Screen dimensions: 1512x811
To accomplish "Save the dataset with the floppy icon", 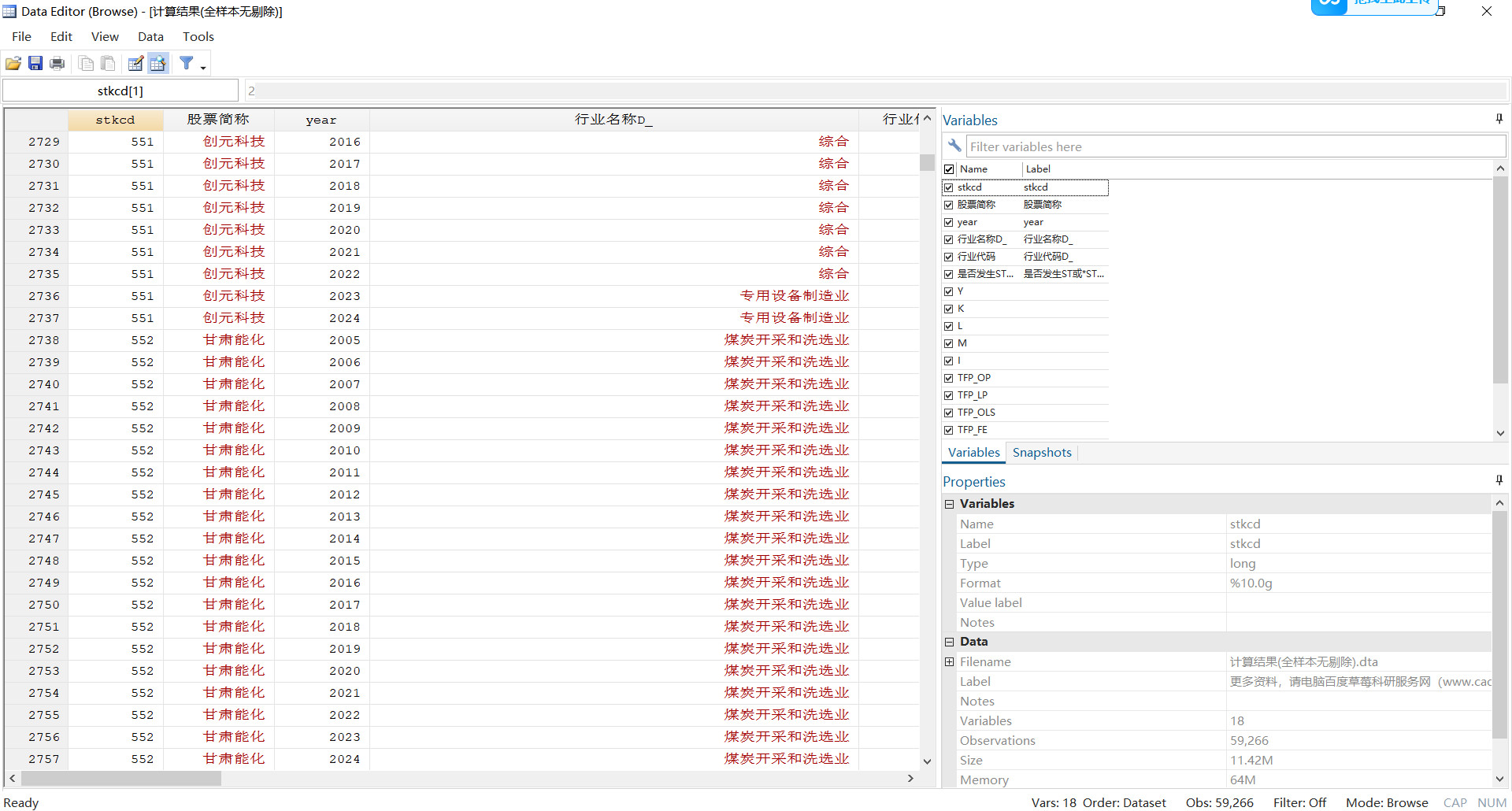I will coord(35,63).
